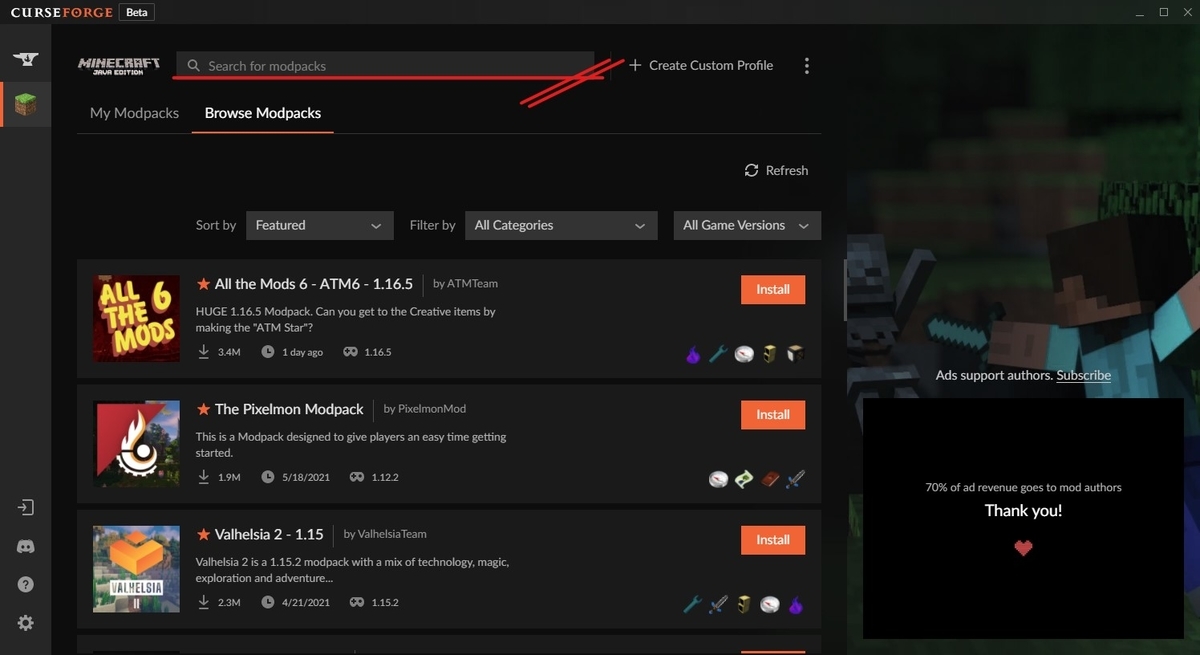The height and width of the screenshot is (655, 1200).
Task: Install The Pixelmon Modpack
Action: 773,414
